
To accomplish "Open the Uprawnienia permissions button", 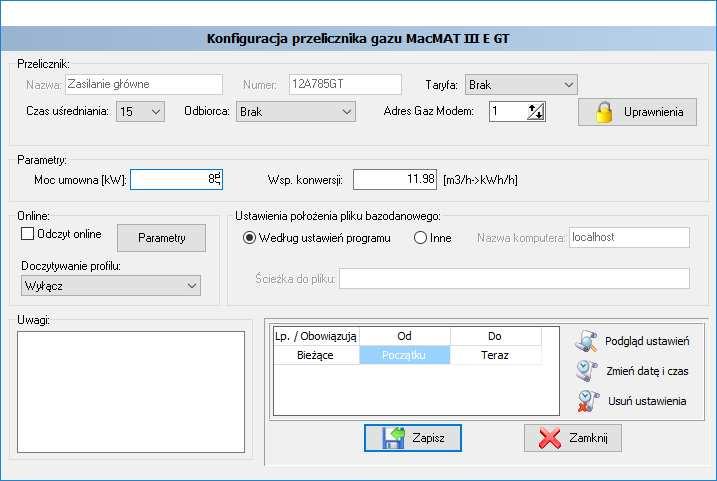I will (637, 112).
